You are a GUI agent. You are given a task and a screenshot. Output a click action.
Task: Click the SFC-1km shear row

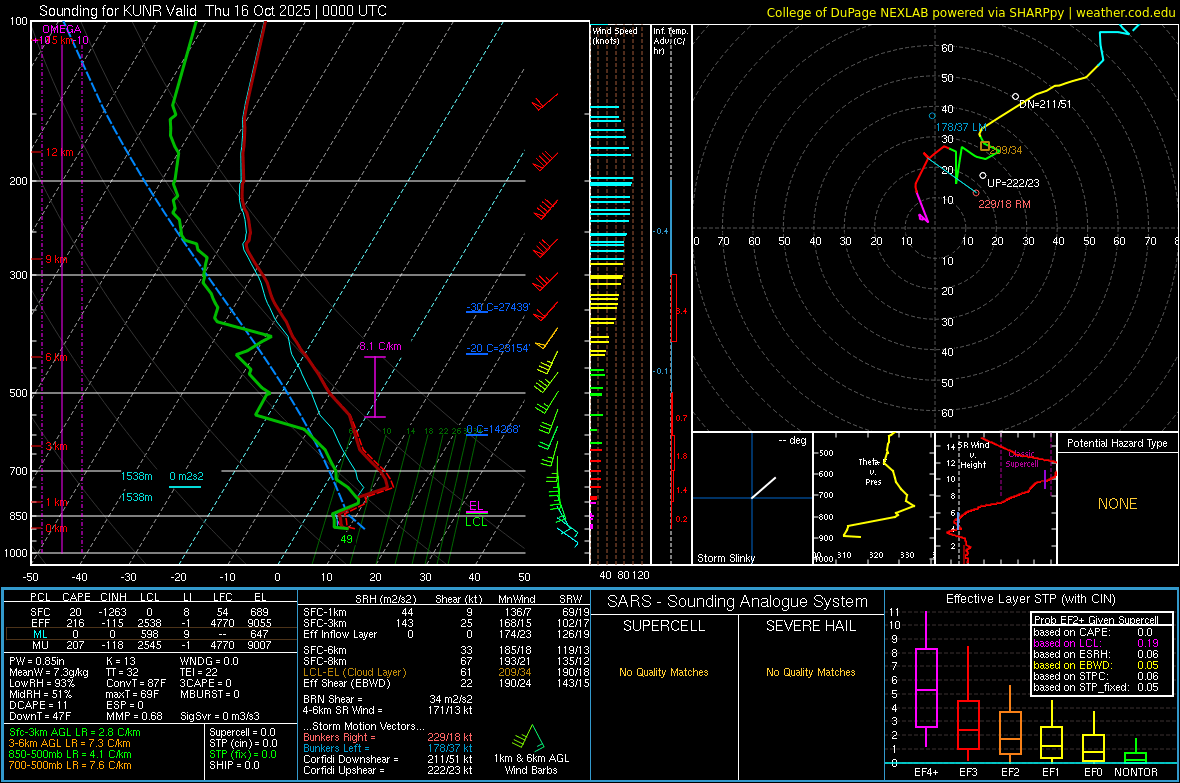coord(446,612)
